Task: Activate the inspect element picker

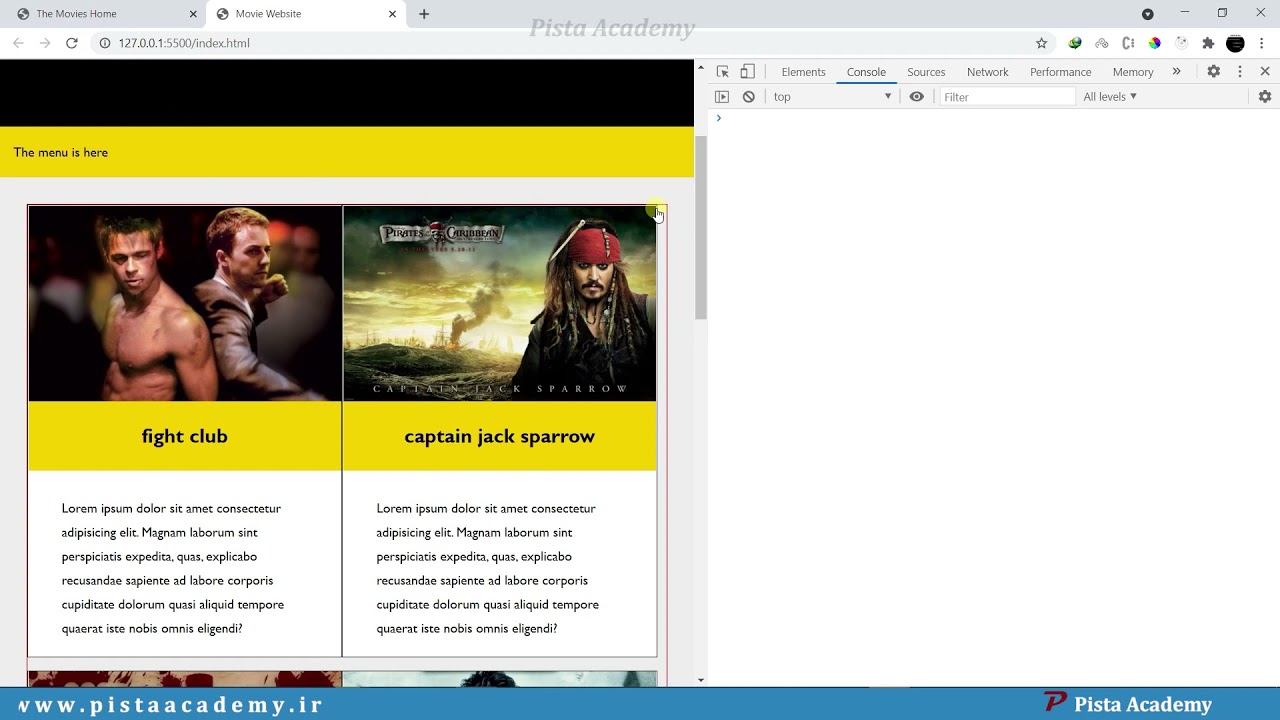Action: click(723, 72)
